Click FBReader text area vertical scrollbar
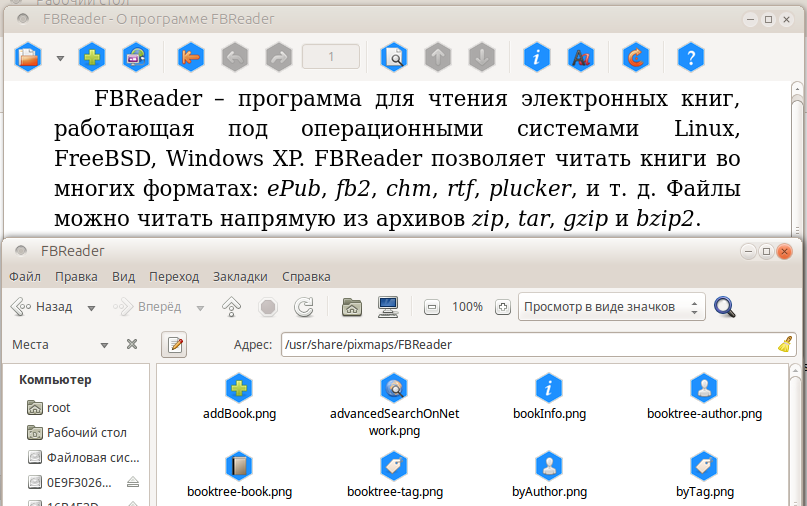The width and height of the screenshot is (807, 506). [x=797, y=160]
